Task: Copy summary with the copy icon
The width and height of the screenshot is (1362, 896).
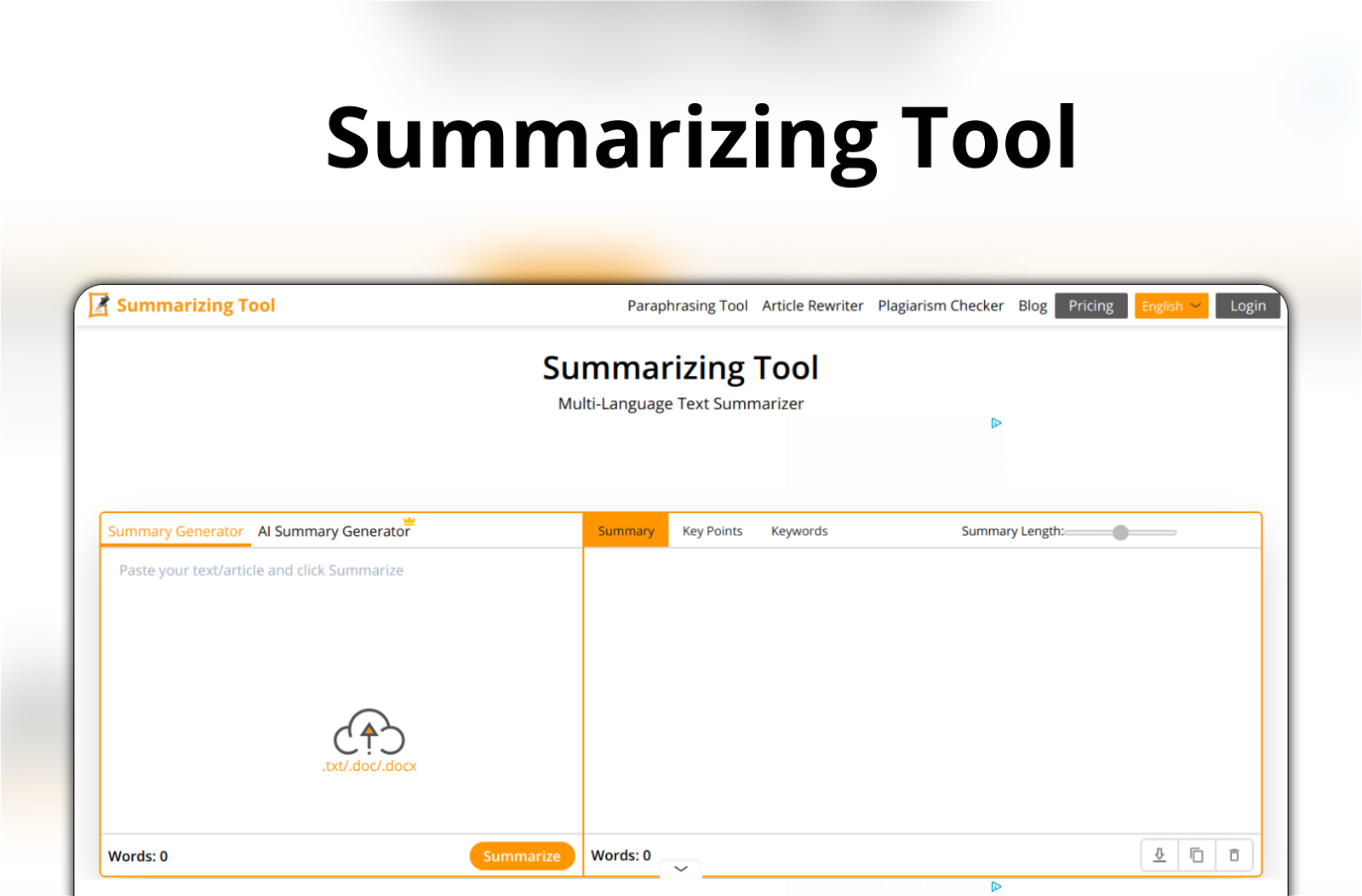Action: 1196,855
